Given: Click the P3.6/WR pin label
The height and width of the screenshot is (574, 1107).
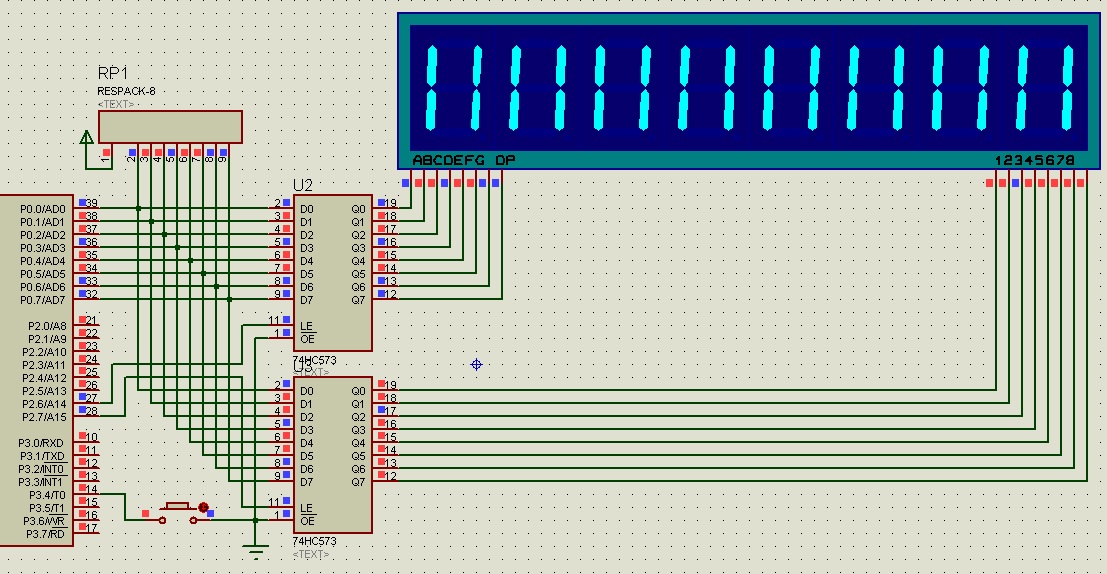Looking at the screenshot, I should pos(44,521).
